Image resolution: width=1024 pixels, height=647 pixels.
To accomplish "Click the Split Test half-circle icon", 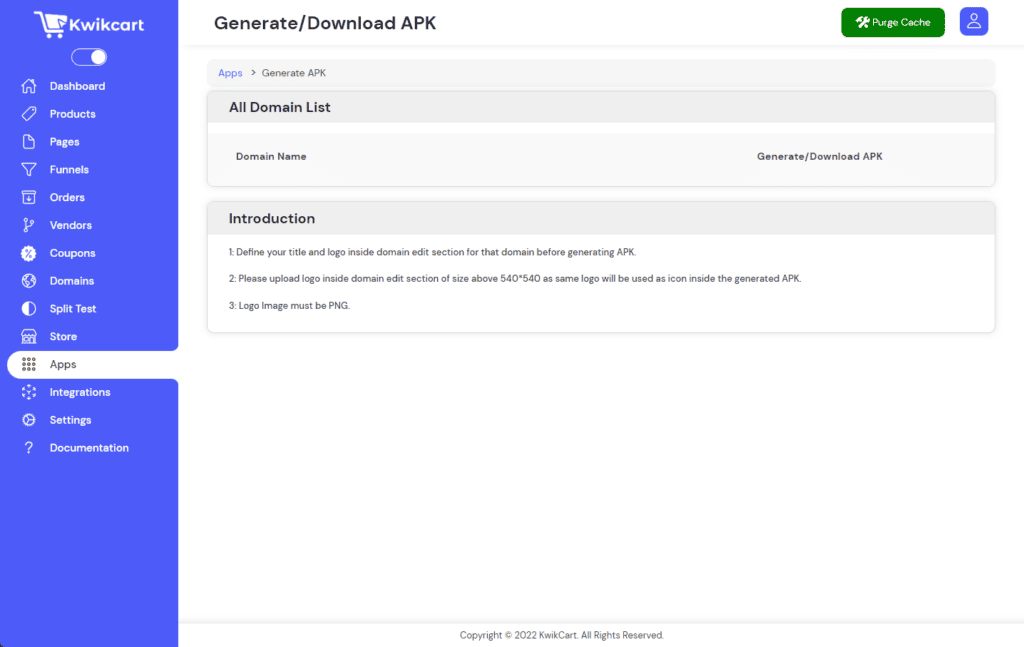I will pyautogui.click(x=29, y=309).
